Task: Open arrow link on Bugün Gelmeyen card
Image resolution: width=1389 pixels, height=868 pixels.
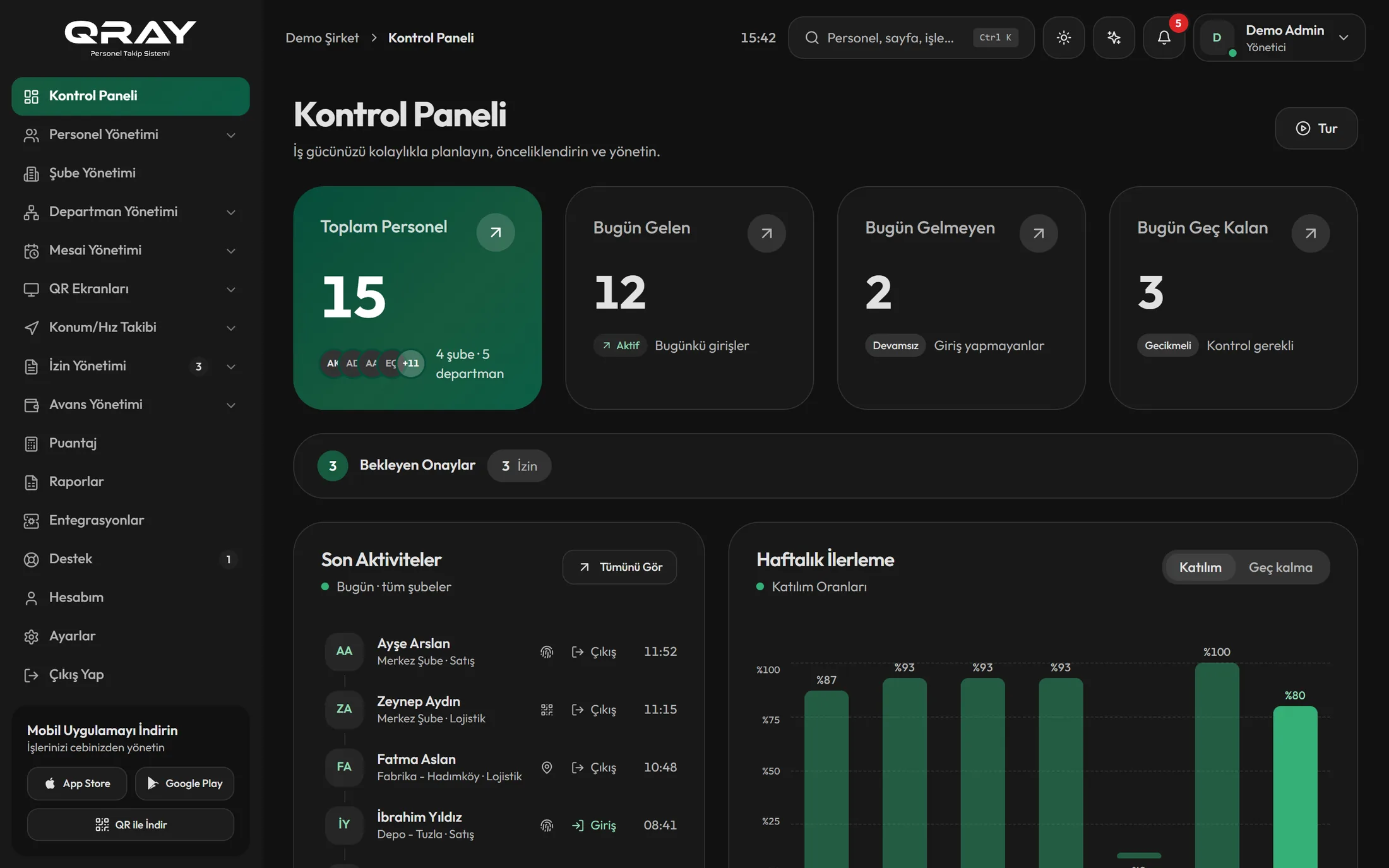Action: tap(1039, 233)
